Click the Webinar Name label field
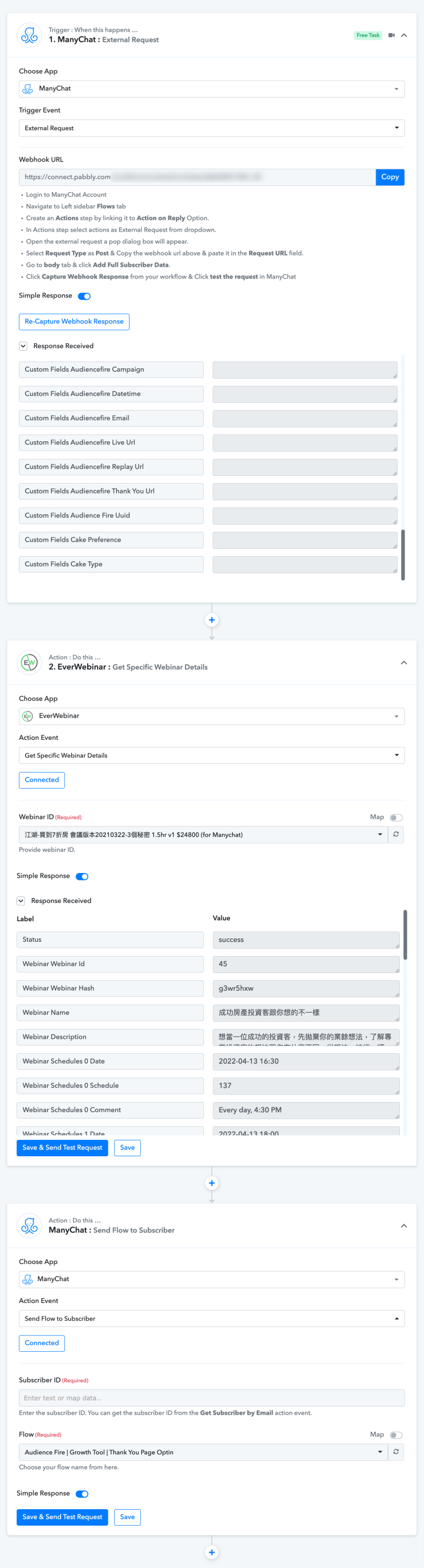The width and height of the screenshot is (424, 1568). point(110,1013)
